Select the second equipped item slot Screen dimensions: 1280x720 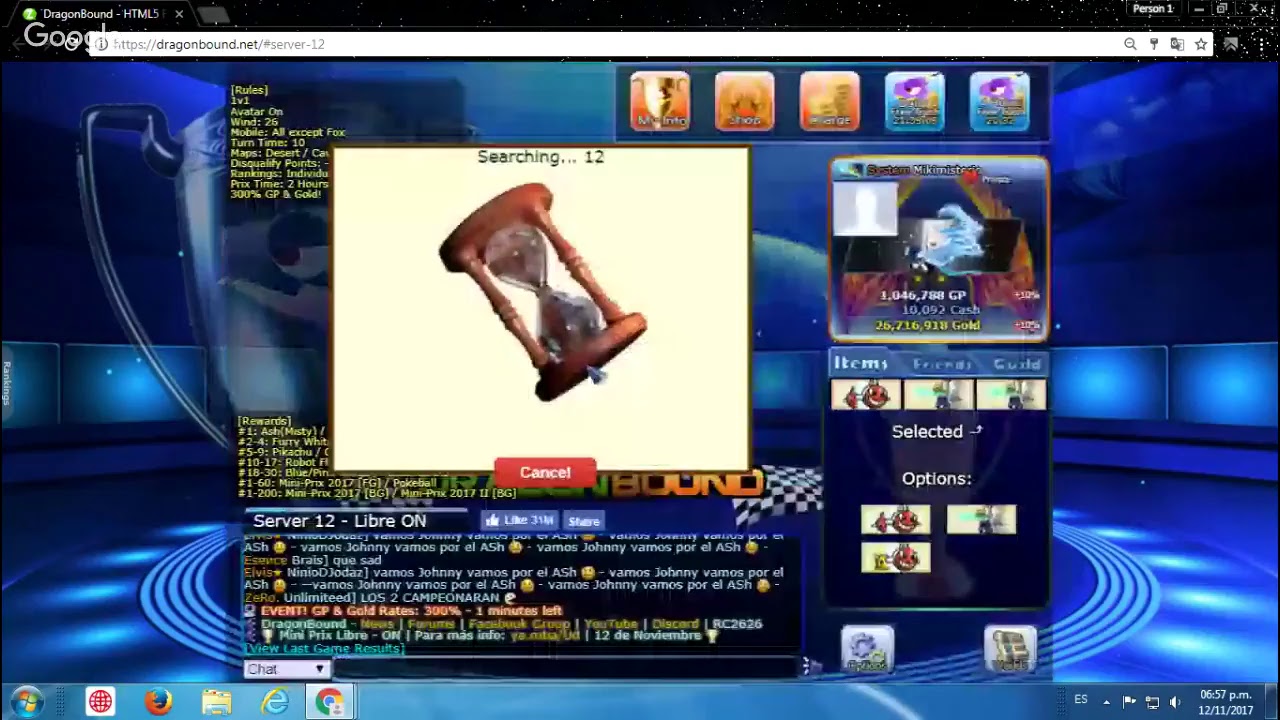(x=938, y=396)
